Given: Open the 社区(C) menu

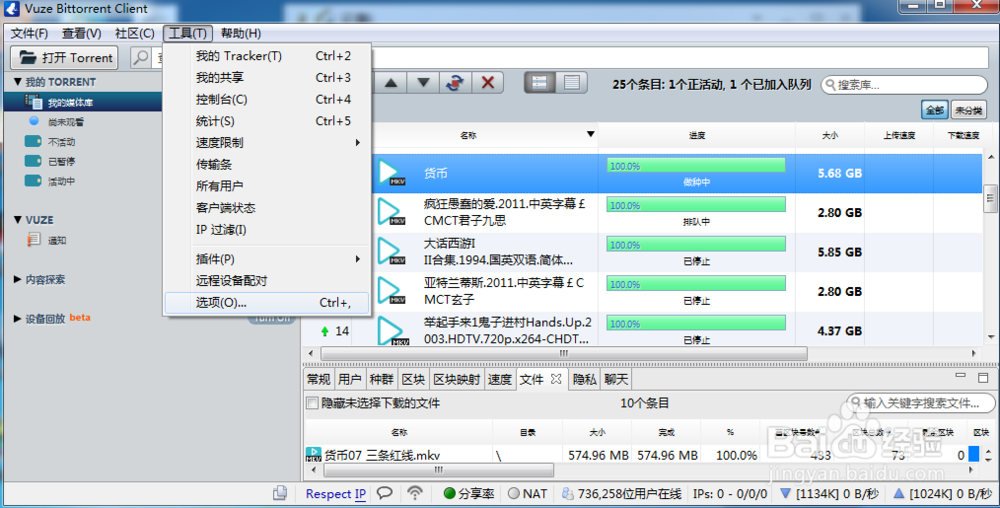Looking at the screenshot, I should pyautogui.click(x=134, y=33).
